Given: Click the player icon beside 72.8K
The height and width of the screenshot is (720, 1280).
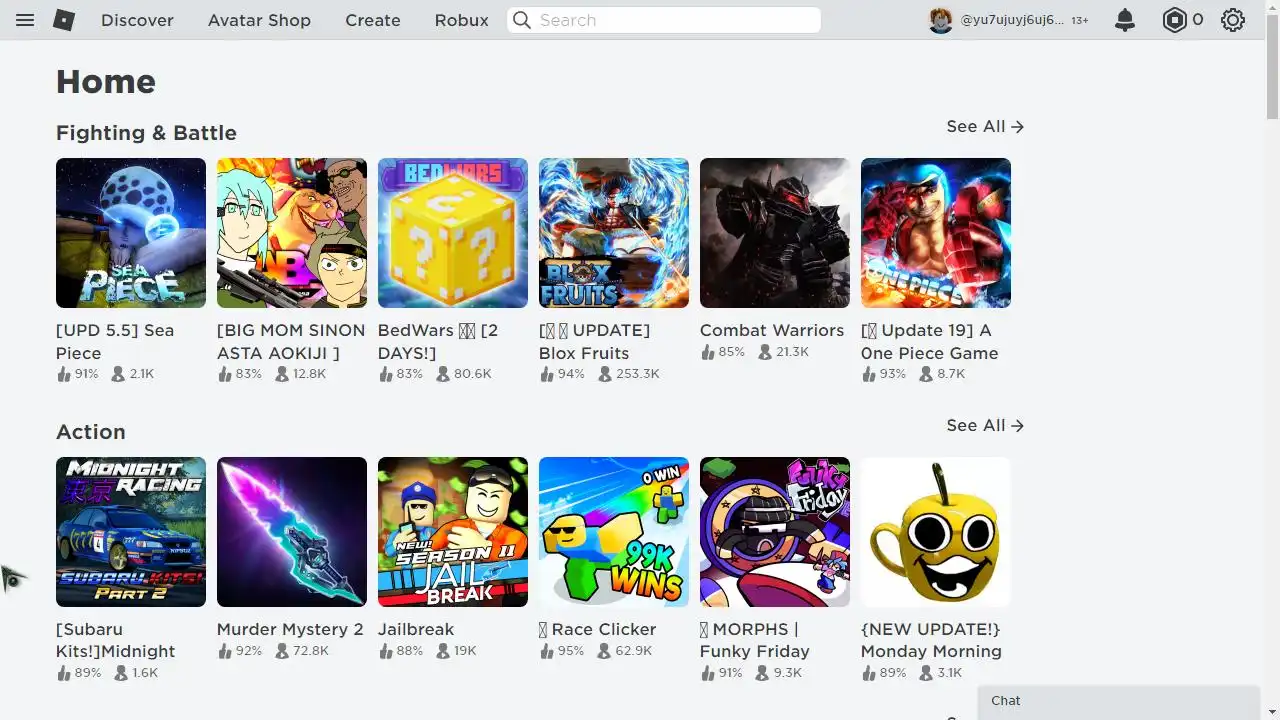Looking at the screenshot, I should [282, 651].
